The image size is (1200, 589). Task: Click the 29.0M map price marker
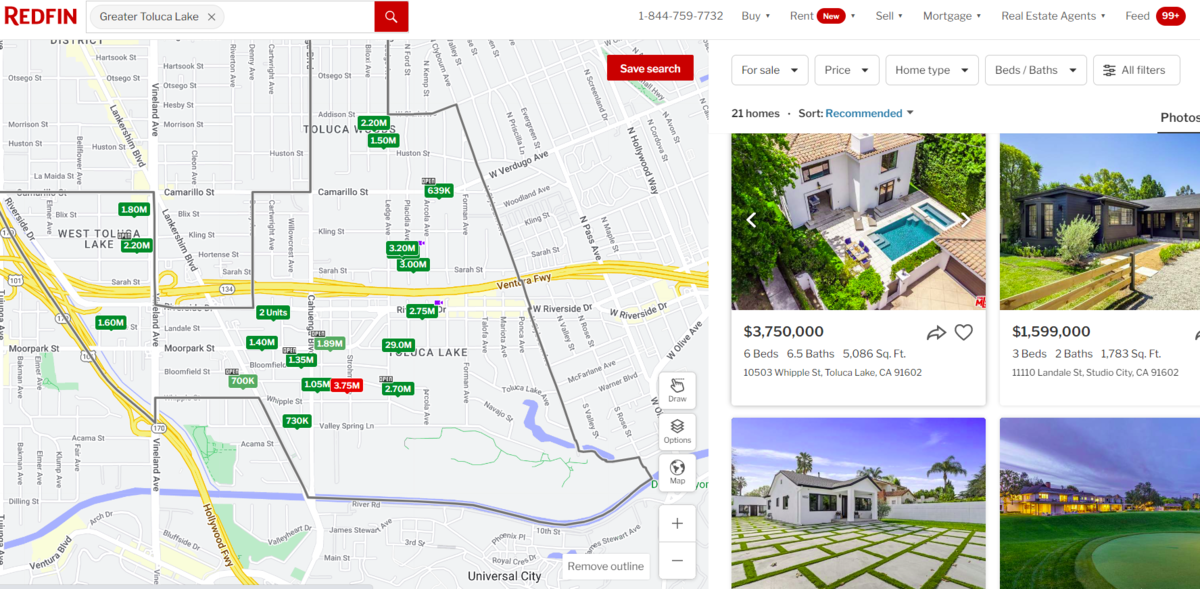[x=398, y=346]
